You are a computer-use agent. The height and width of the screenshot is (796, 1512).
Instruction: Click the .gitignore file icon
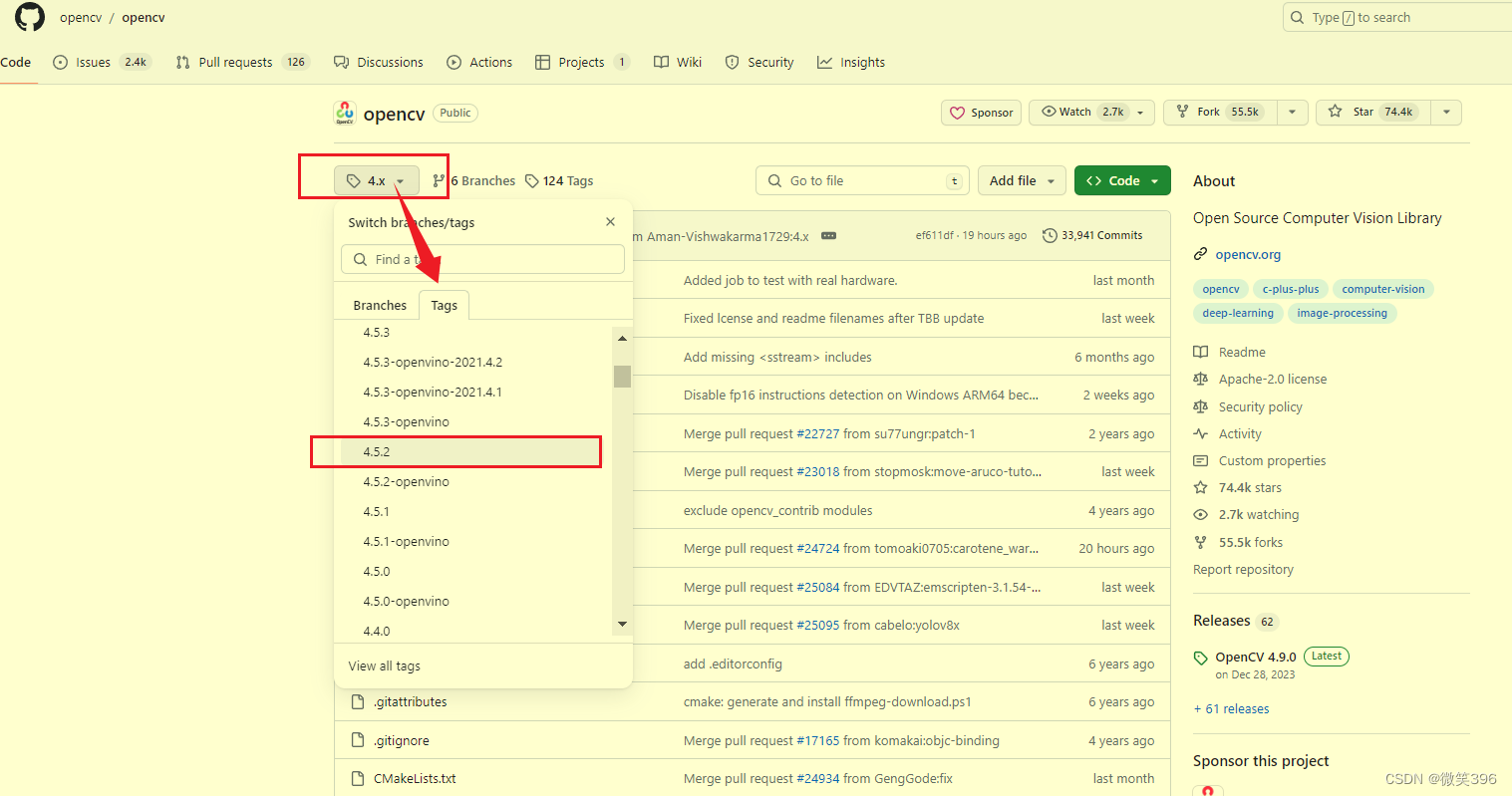tap(358, 740)
